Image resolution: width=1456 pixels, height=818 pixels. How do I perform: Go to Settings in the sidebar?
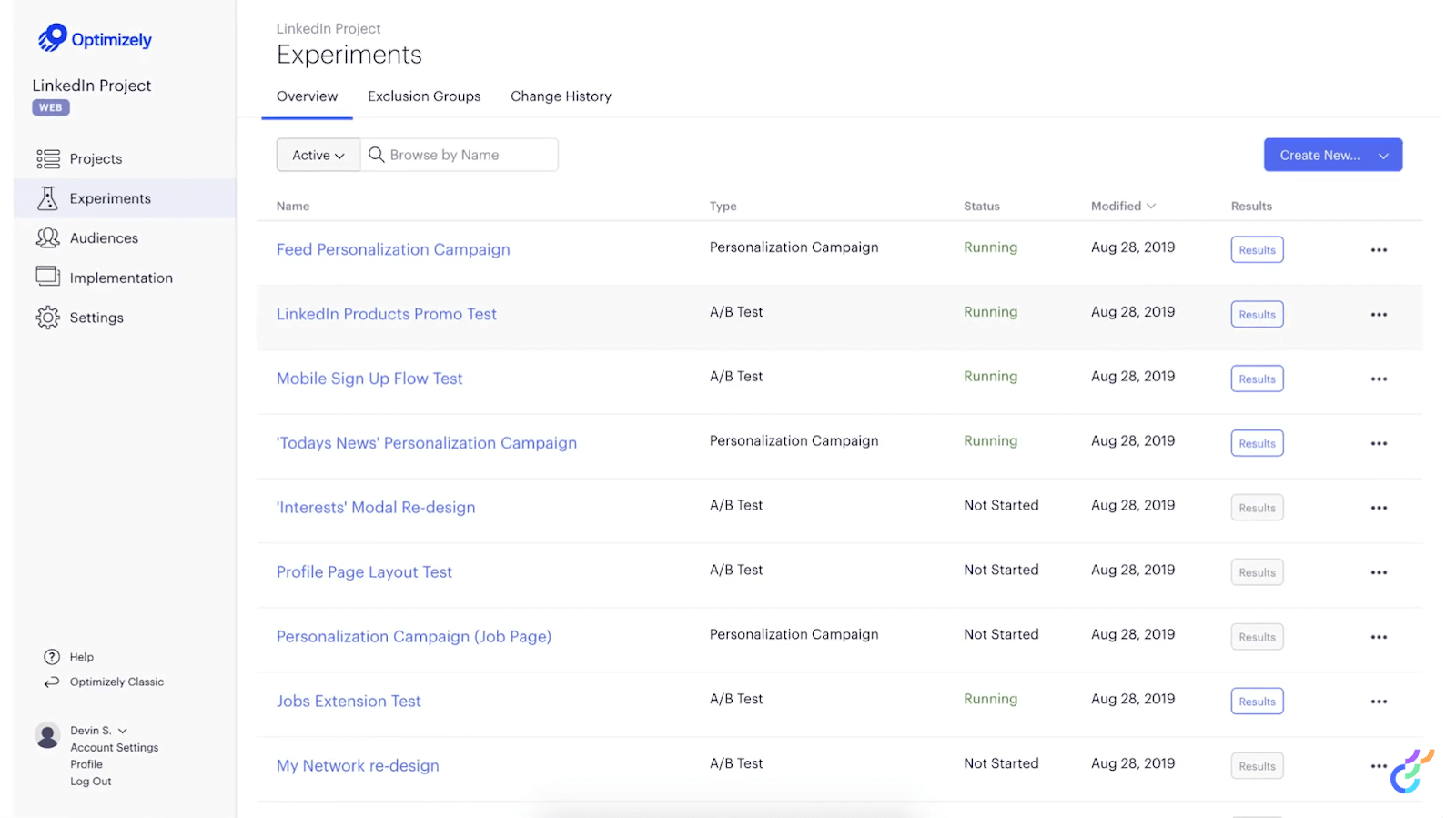pyautogui.click(x=96, y=318)
